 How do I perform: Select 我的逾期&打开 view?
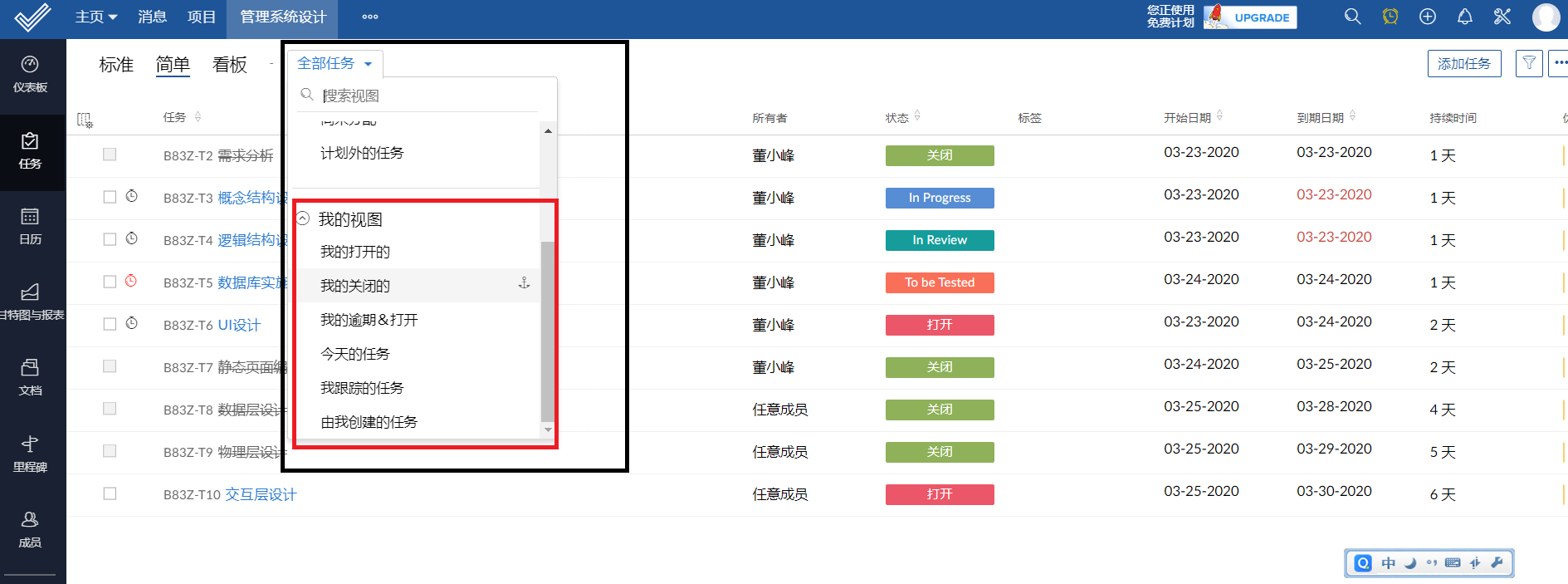pos(369,320)
